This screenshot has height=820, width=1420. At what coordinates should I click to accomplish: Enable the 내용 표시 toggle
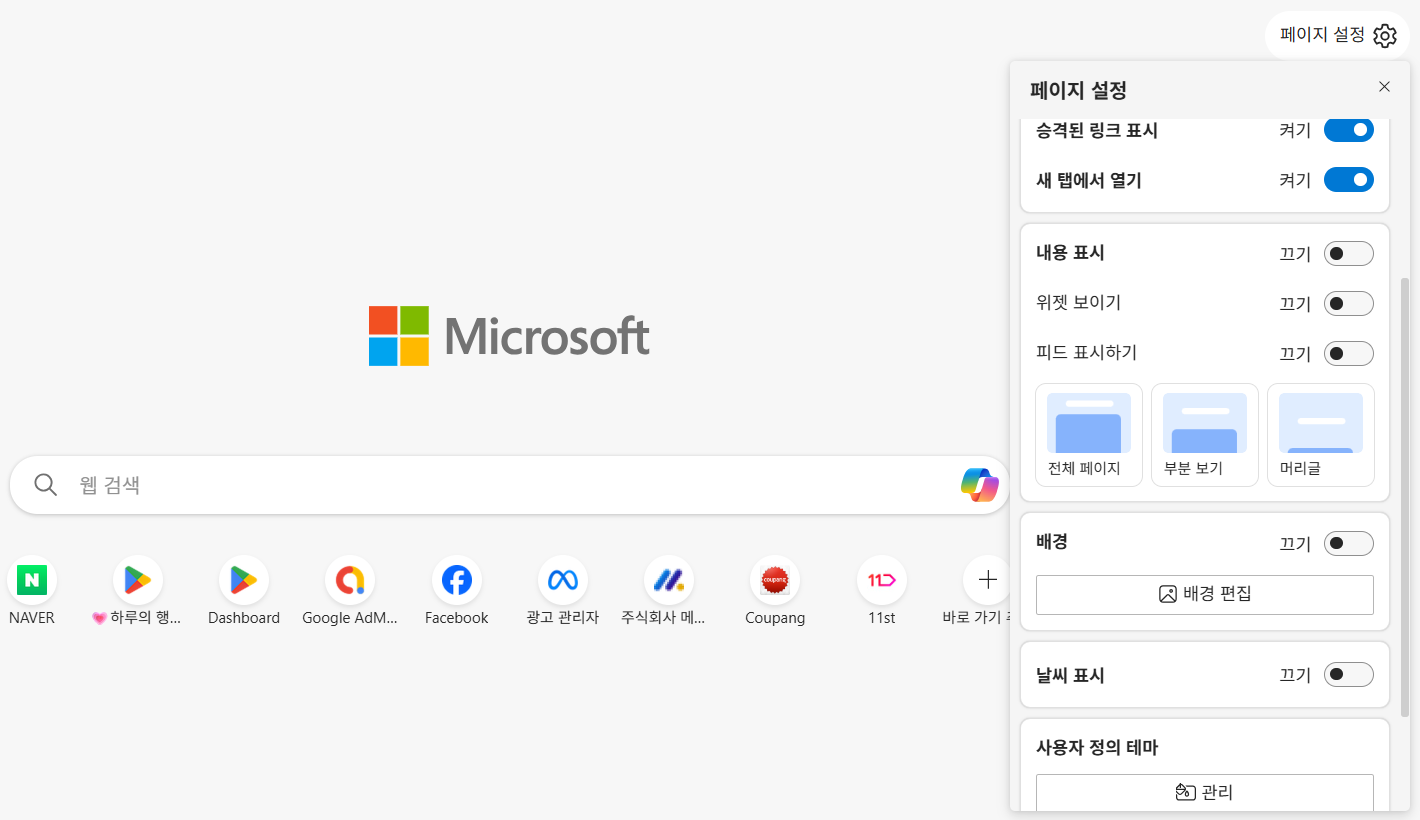[1349, 254]
